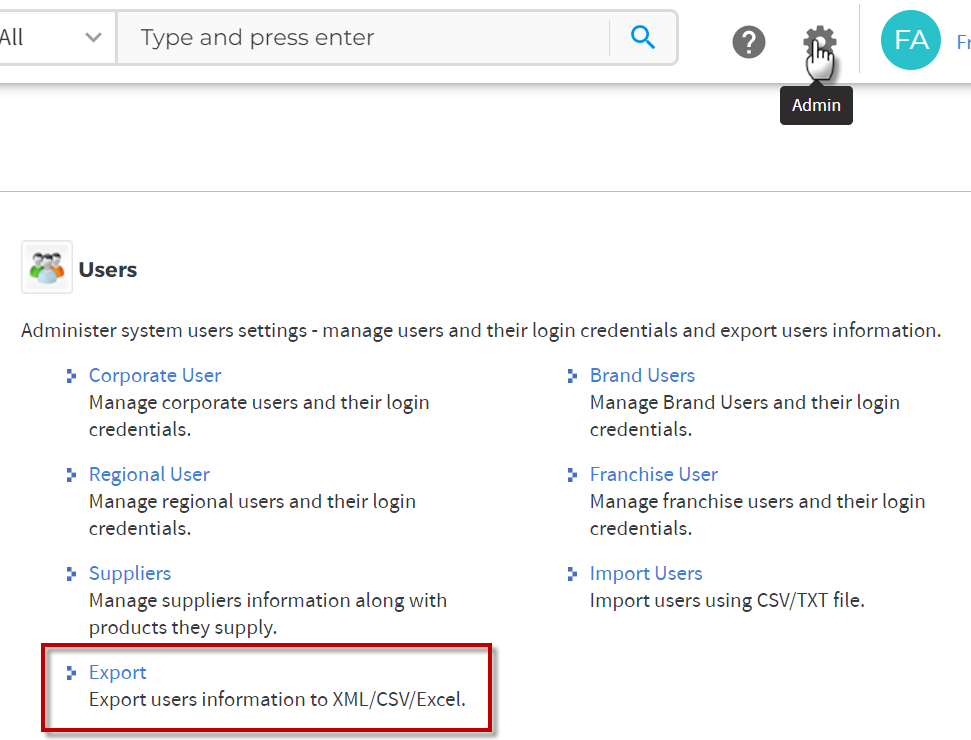Open the Import Users link

(646, 573)
